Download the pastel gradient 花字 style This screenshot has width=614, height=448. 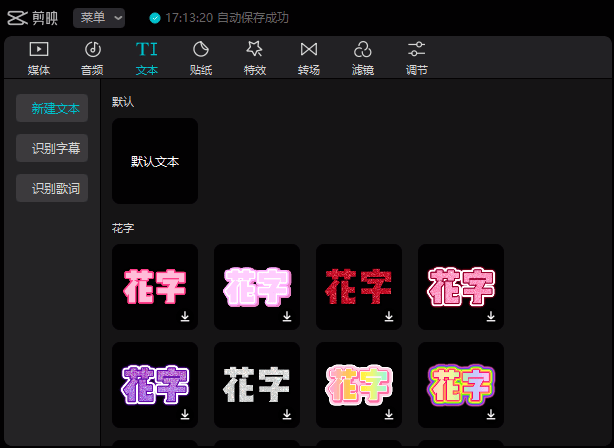[389, 414]
